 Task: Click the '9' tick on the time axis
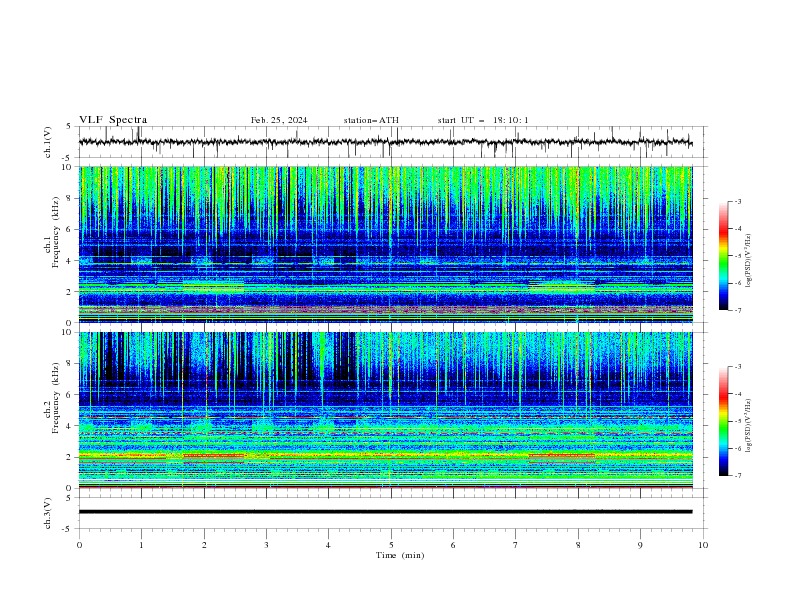pos(640,545)
